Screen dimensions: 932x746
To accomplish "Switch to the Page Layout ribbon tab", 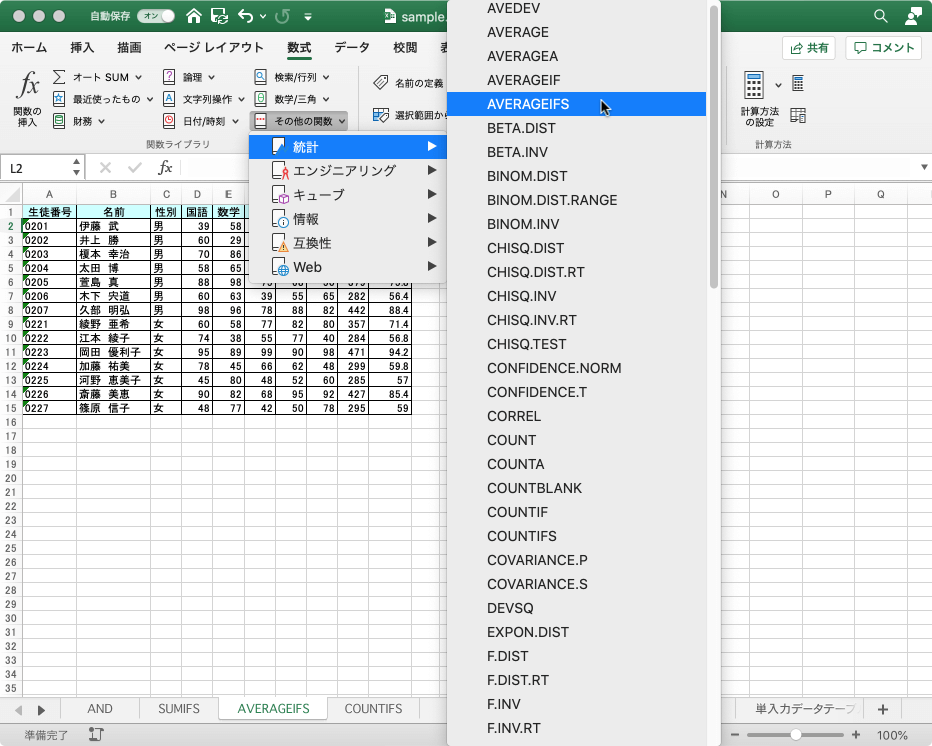I will pos(213,48).
